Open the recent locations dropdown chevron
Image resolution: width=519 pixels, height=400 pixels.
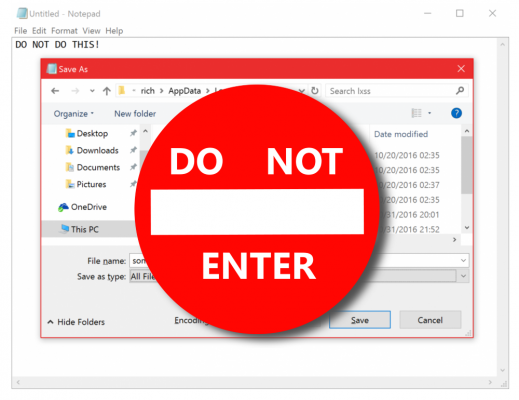point(92,91)
